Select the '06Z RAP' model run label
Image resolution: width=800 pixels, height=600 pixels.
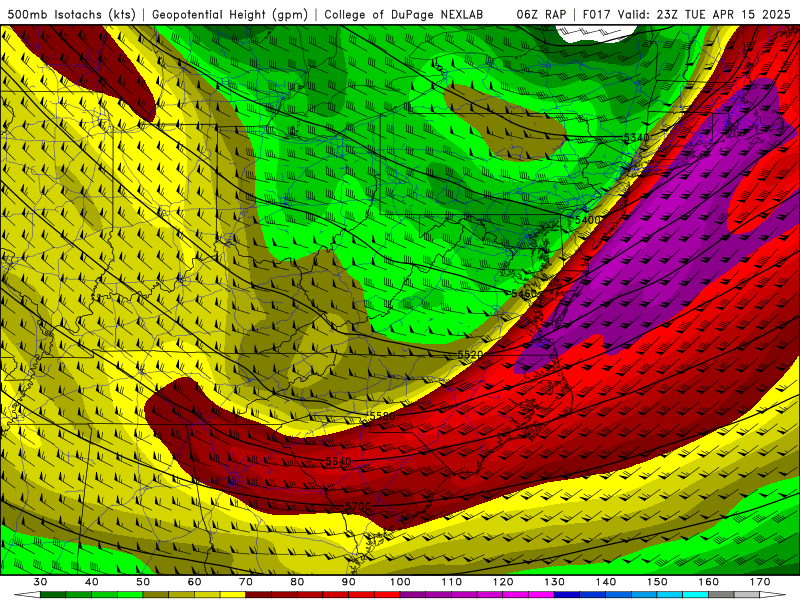point(541,14)
